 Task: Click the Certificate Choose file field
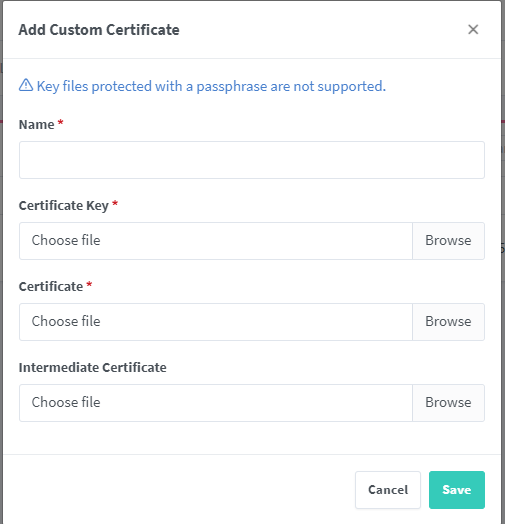pos(216,322)
